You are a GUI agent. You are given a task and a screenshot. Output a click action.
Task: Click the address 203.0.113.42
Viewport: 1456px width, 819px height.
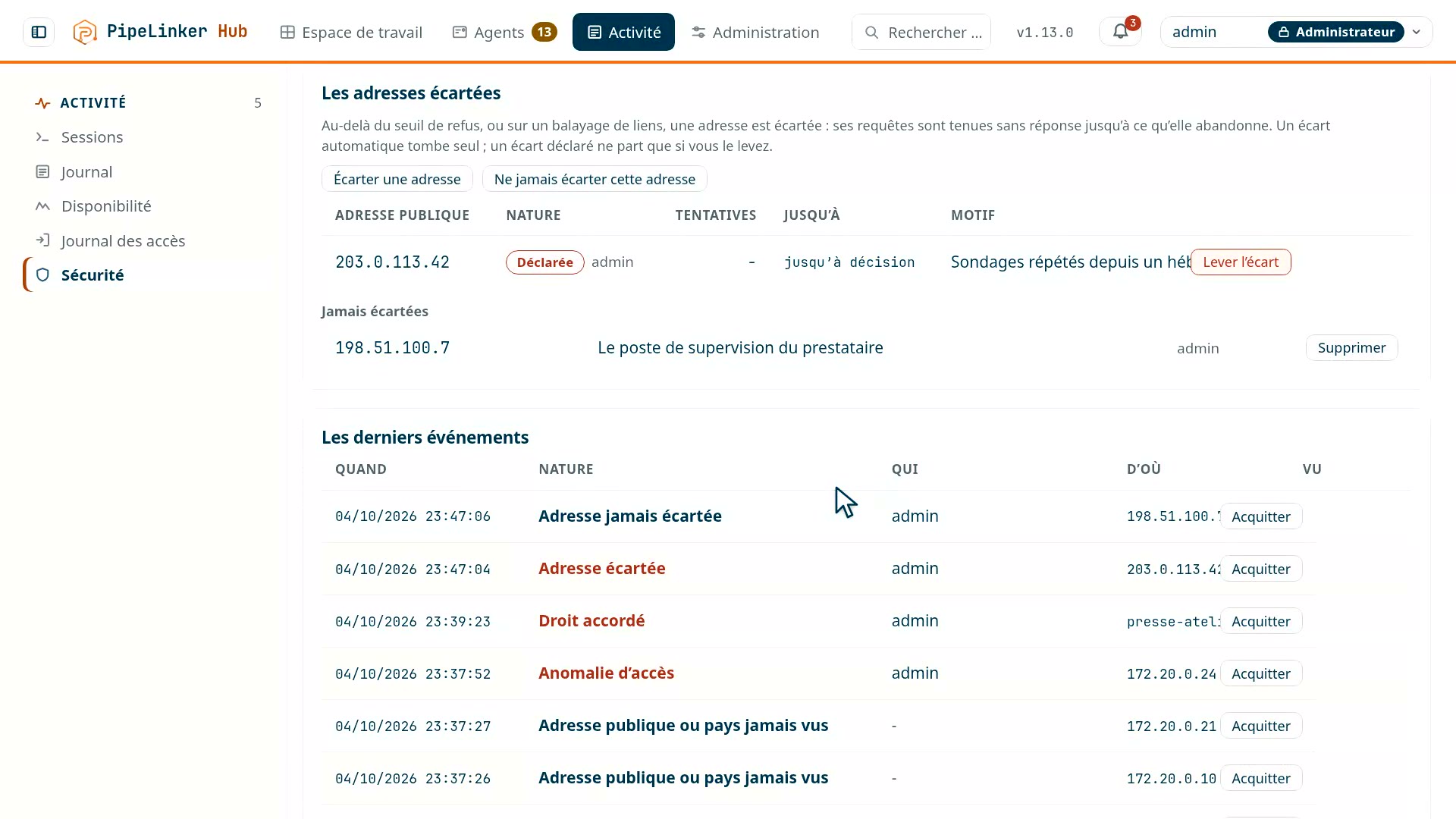(x=392, y=262)
